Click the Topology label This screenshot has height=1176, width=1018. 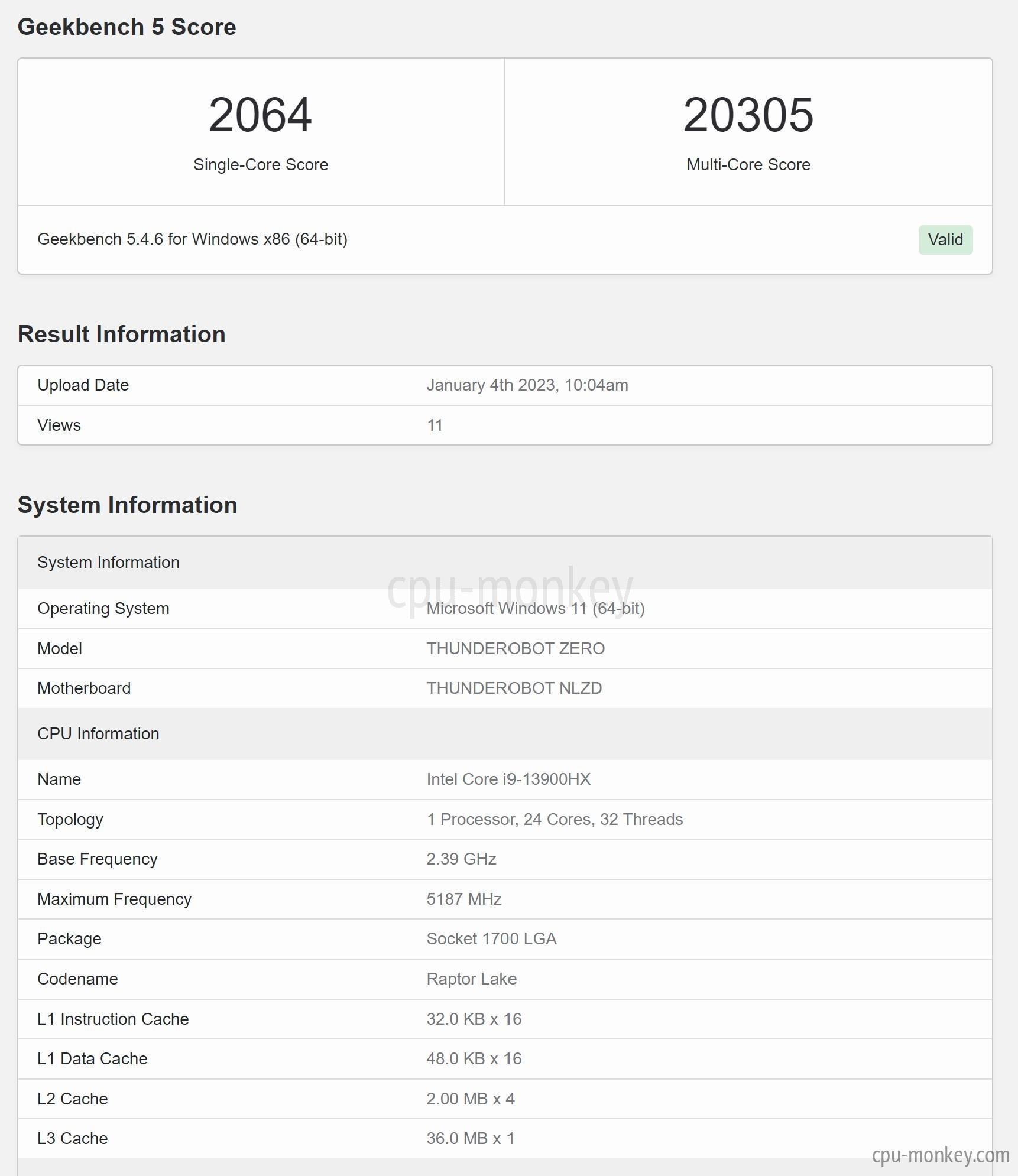click(70, 820)
